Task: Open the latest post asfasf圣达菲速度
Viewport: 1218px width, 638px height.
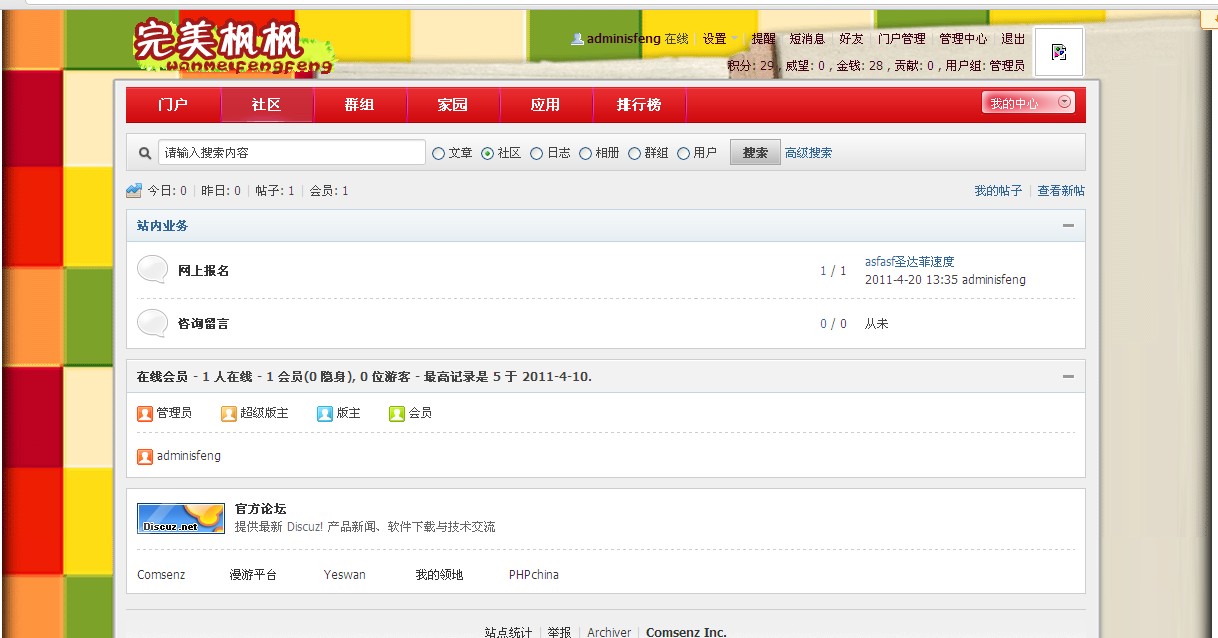Action: pos(909,262)
